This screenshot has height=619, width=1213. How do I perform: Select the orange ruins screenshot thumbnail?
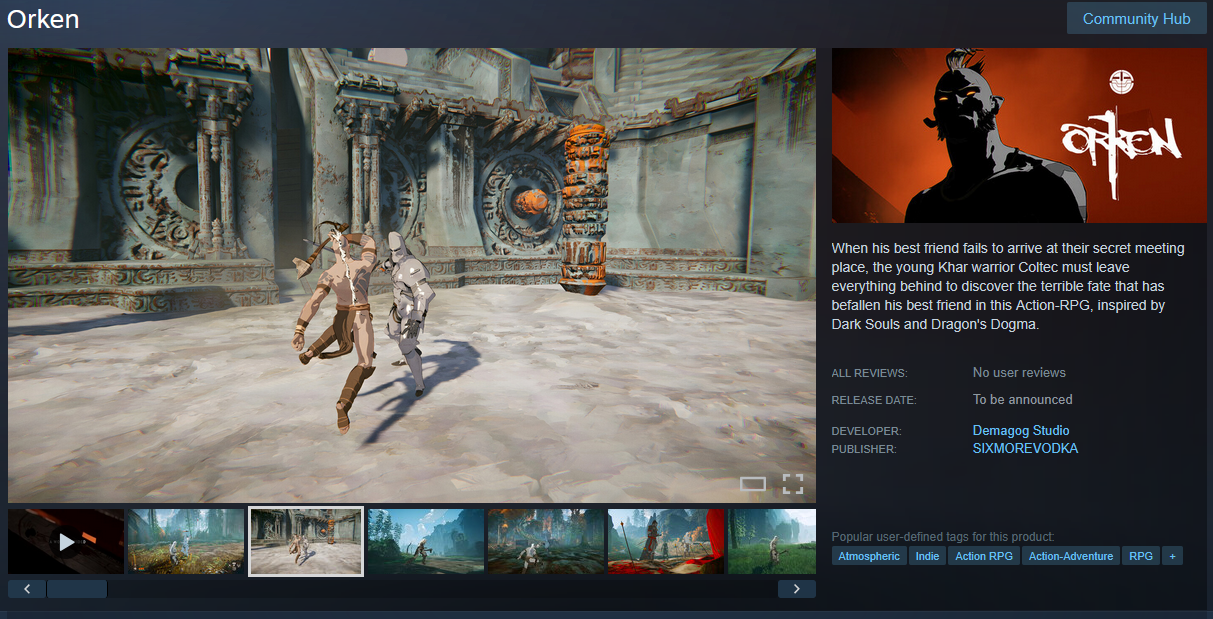[546, 541]
